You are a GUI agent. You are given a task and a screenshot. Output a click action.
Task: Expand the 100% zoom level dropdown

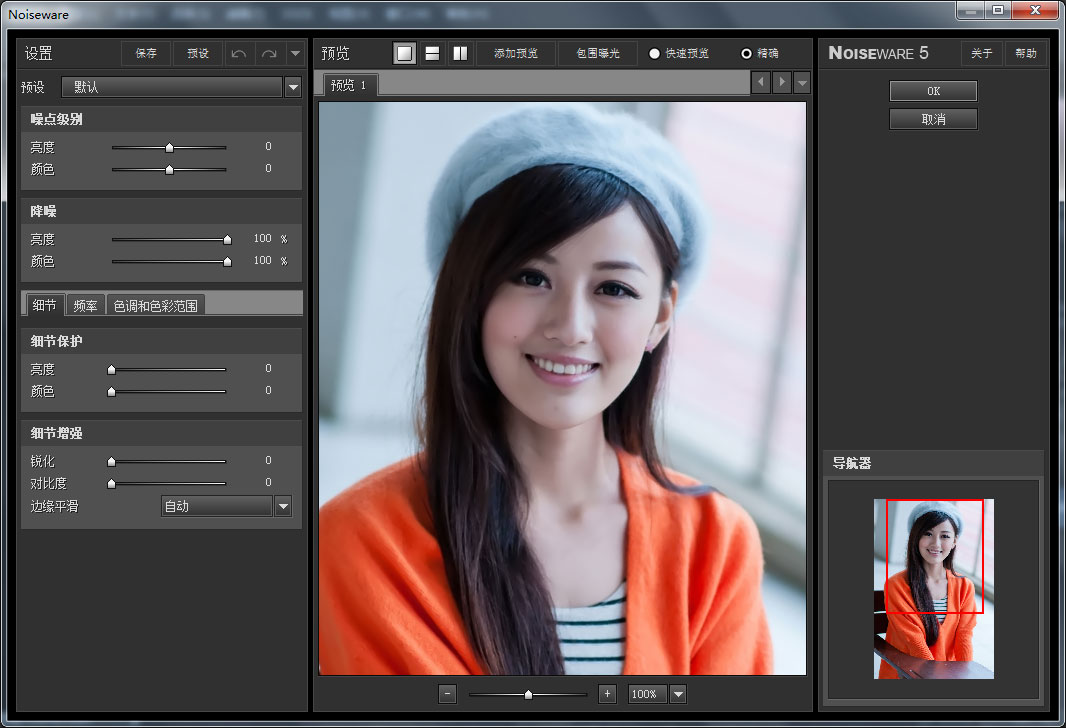pos(678,694)
